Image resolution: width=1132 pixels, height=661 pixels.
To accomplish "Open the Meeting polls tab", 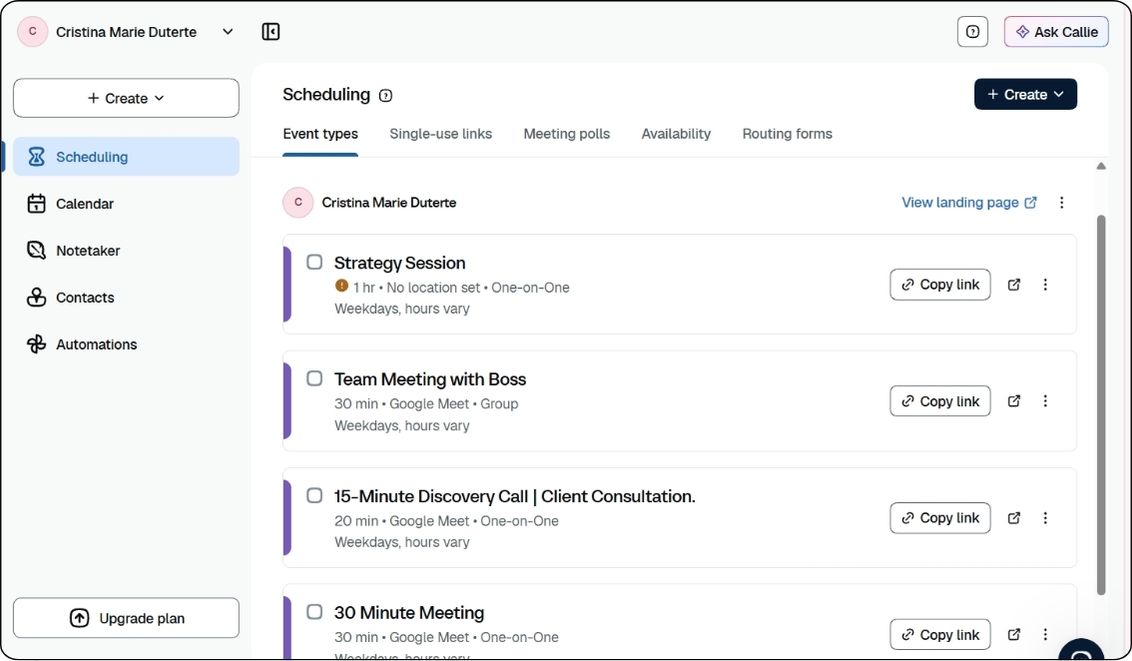I will click(x=567, y=133).
